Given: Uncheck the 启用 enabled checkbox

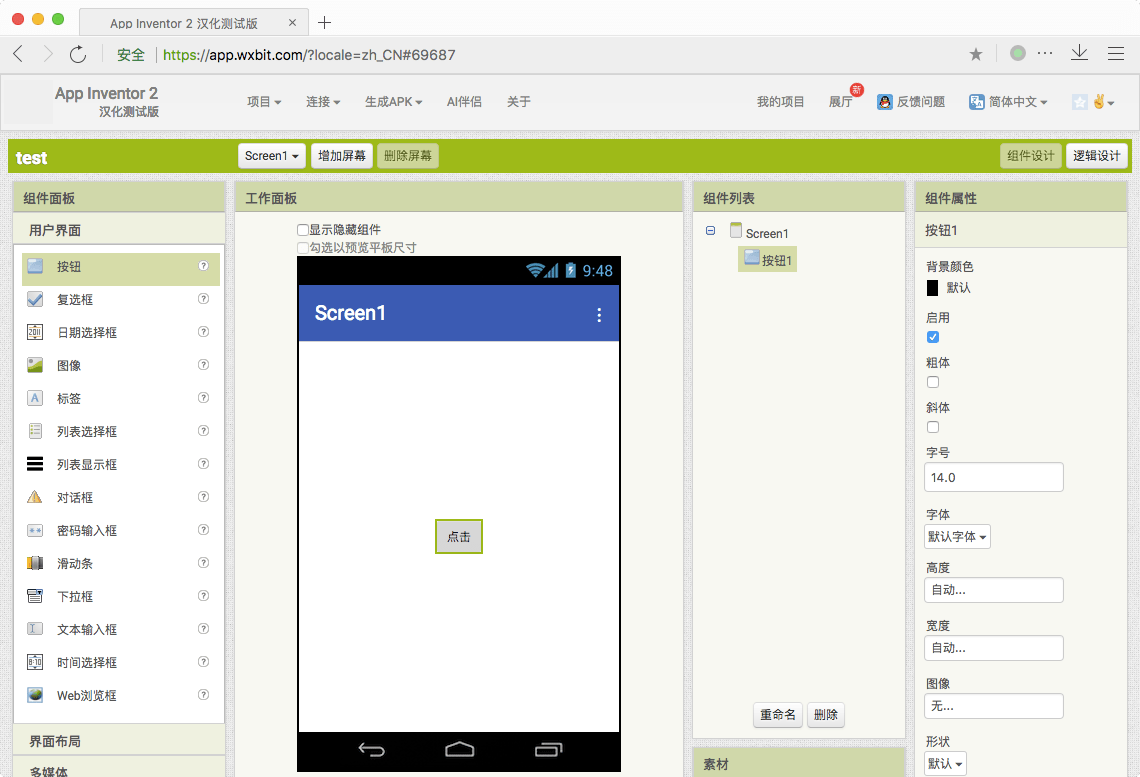Looking at the screenshot, I should pyautogui.click(x=933, y=337).
